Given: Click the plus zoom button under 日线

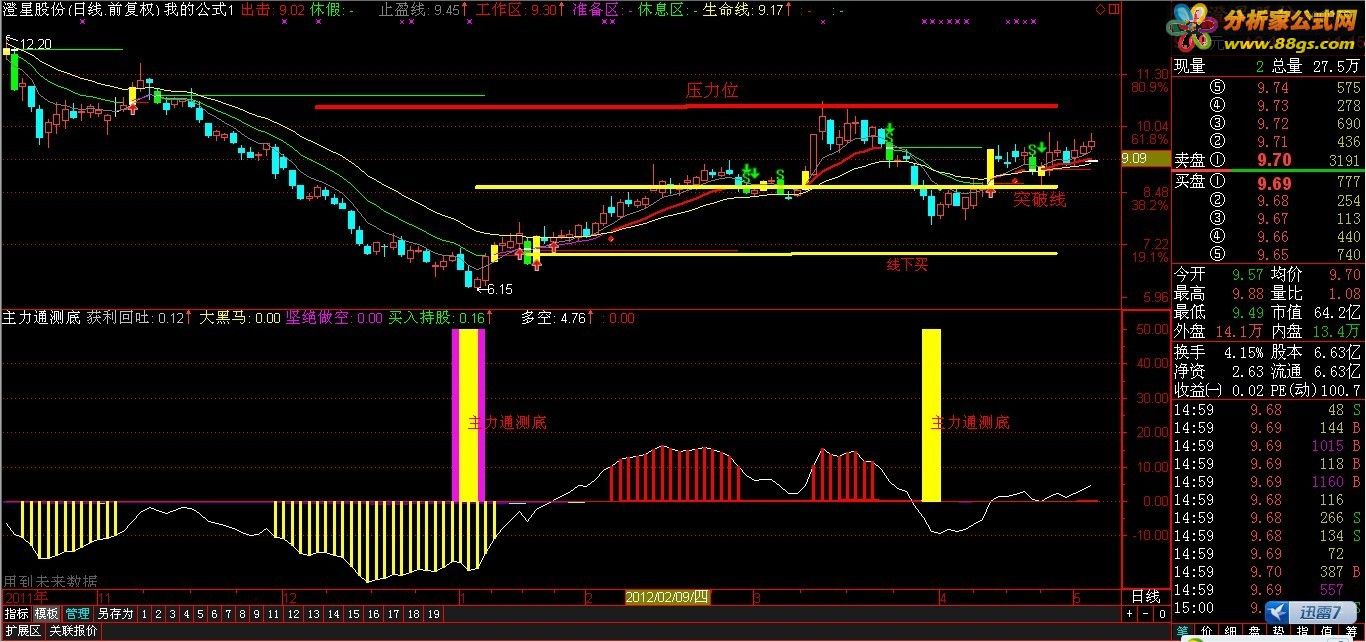Looking at the screenshot, I should click(1129, 614).
